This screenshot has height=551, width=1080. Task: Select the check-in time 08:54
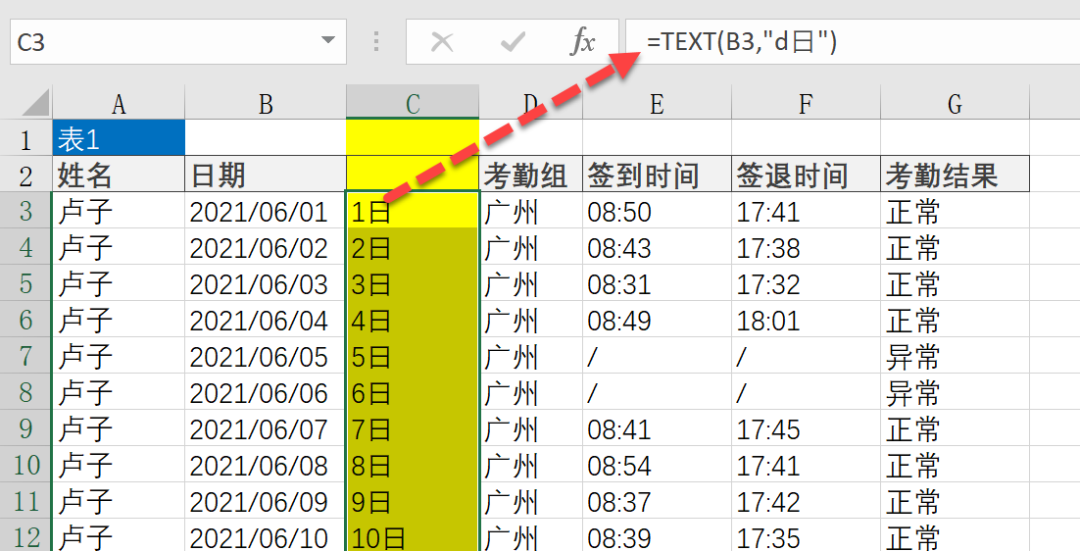tap(657, 465)
